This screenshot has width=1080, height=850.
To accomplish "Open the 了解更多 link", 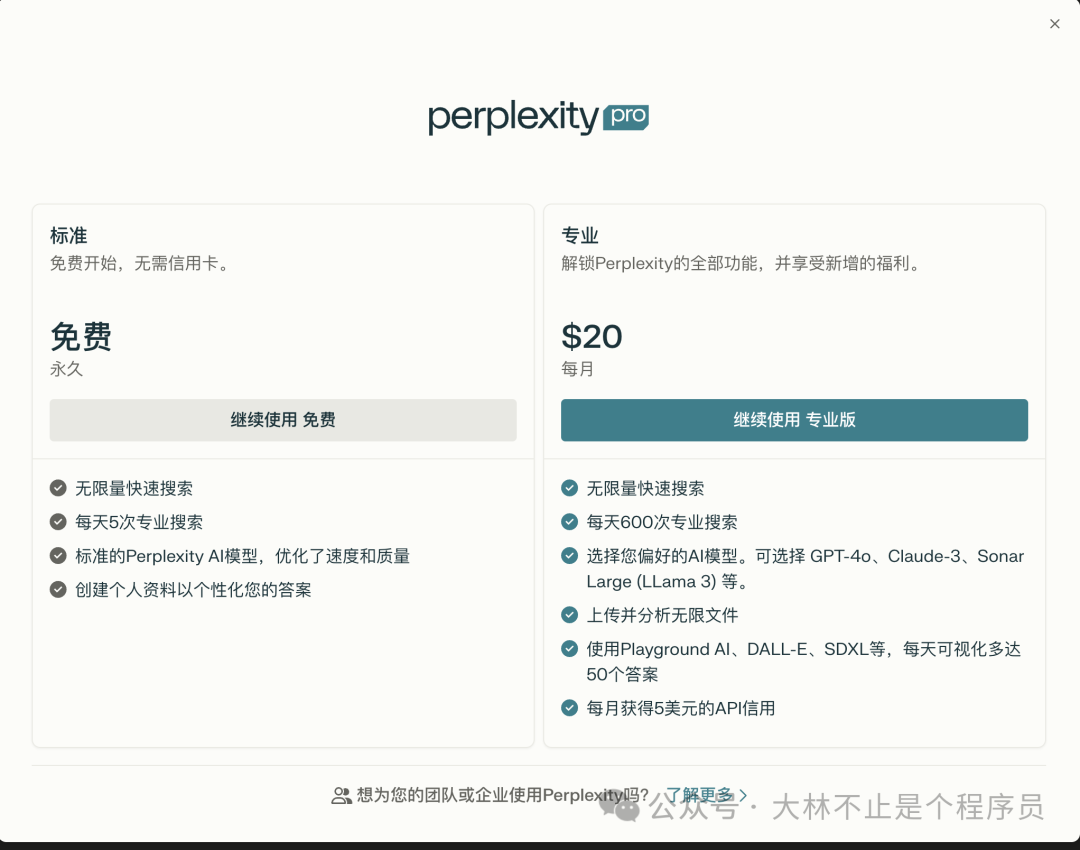I will pyautogui.click(x=699, y=795).
